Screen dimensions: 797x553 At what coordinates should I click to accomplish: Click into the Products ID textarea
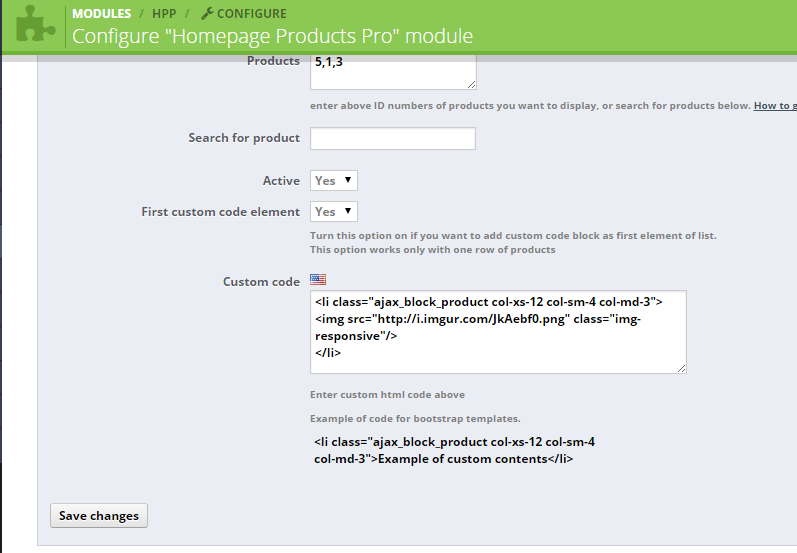[x=393, y=72]
